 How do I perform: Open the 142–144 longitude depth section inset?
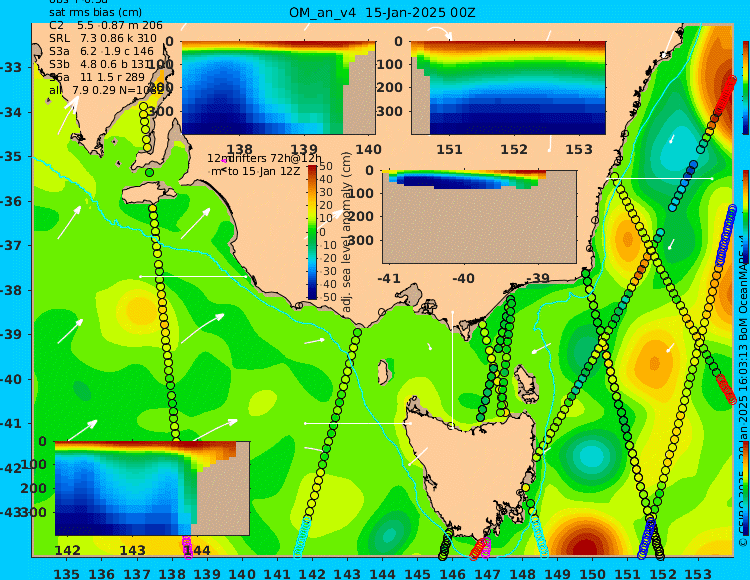(152, 488)
